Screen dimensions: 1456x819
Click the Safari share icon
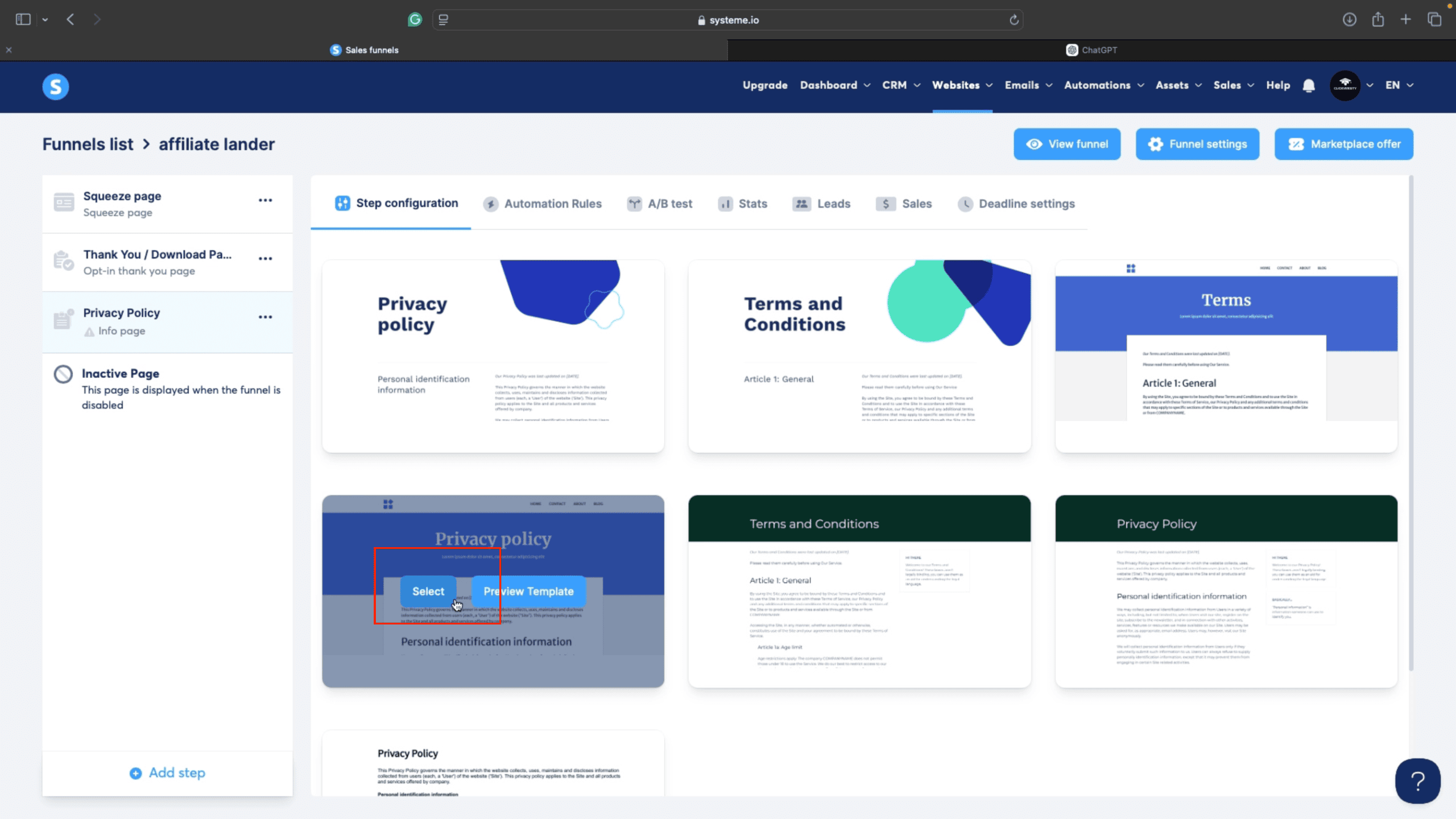point(1378,19)
